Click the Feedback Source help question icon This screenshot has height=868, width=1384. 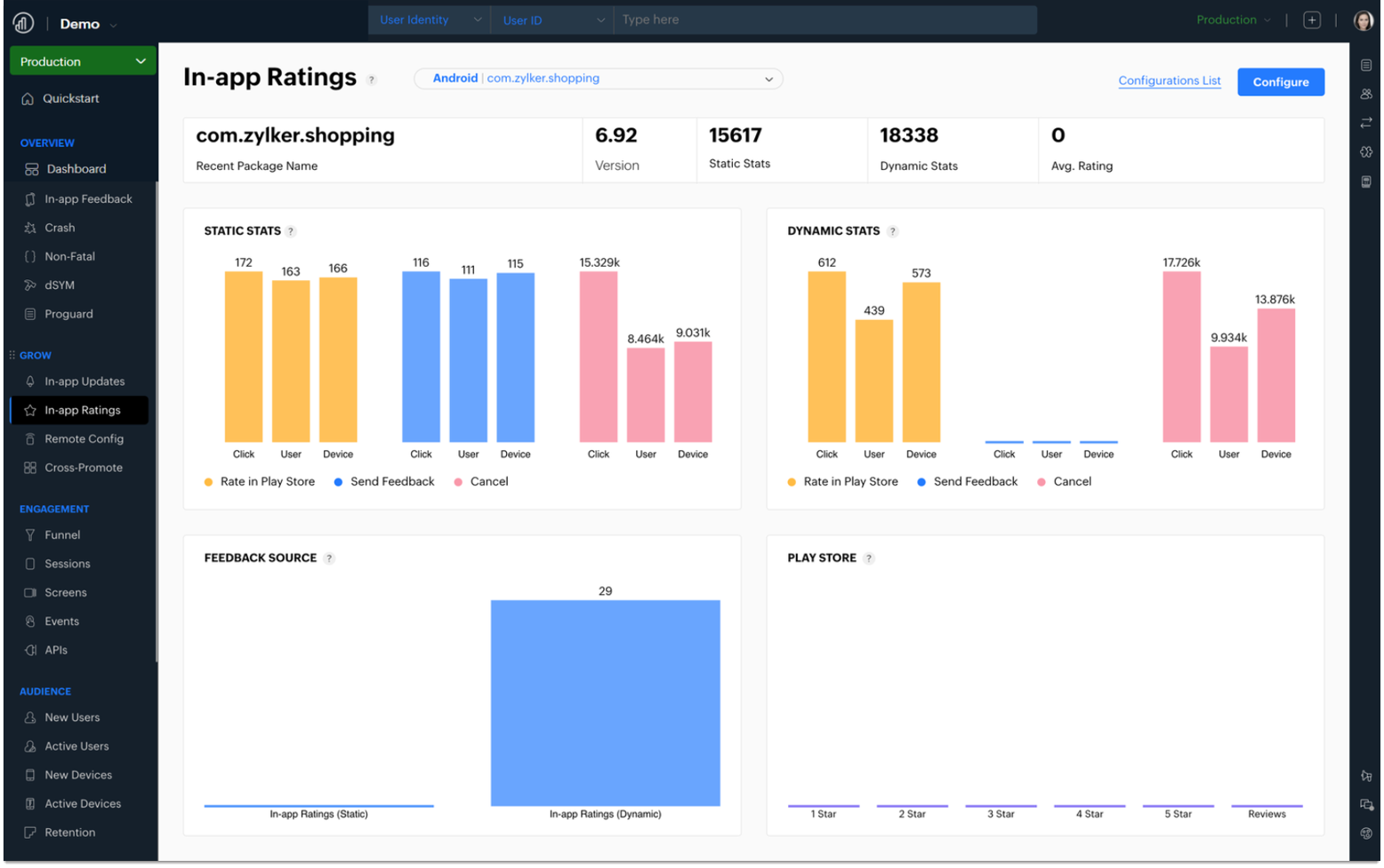click(329, 559)
